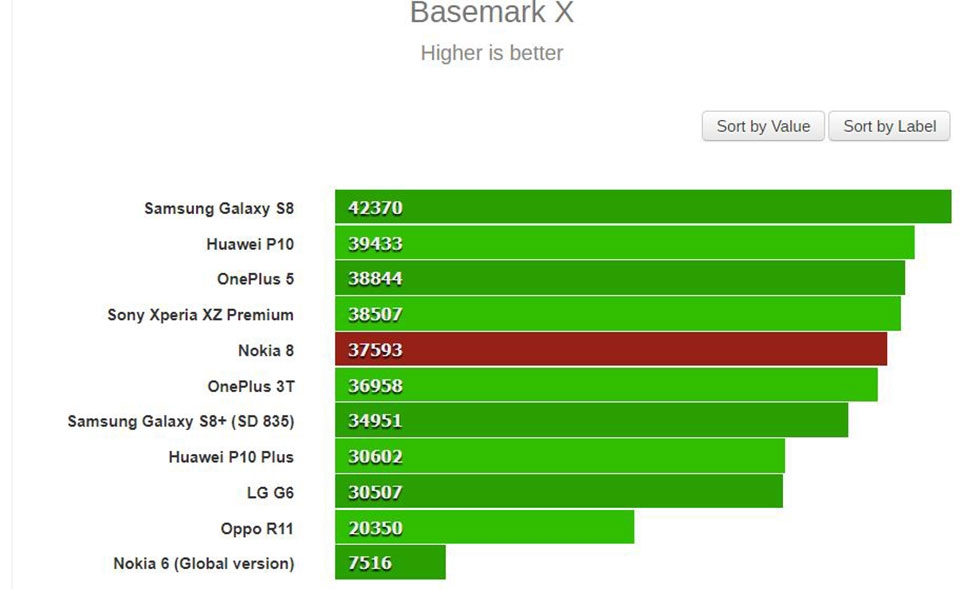The height and width of the screenshot is (589, 960).
Task: Click the Nokia 6 bar showing 7516
Action: tap(390, 562)
